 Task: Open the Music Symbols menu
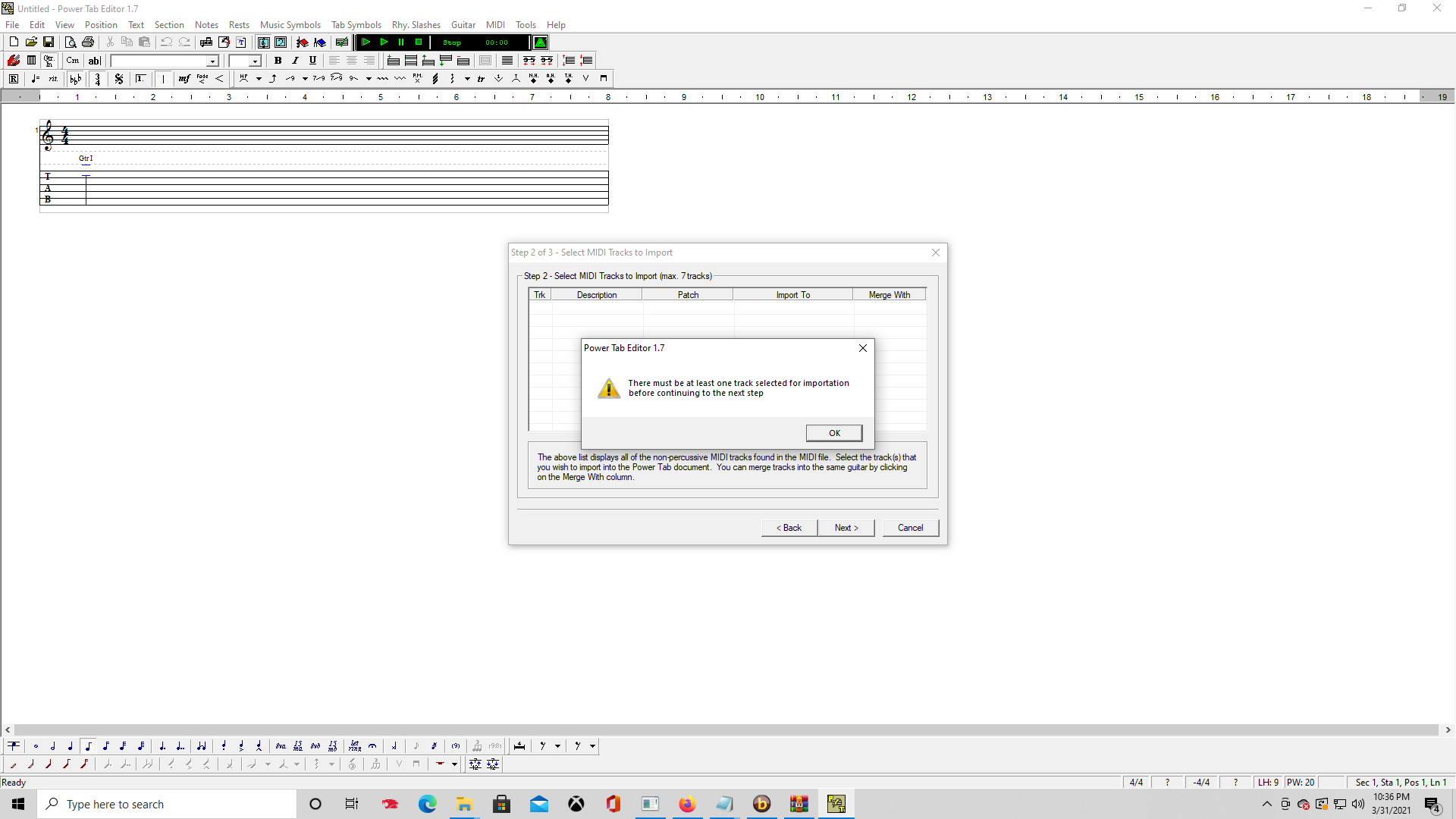pos(290,24)
